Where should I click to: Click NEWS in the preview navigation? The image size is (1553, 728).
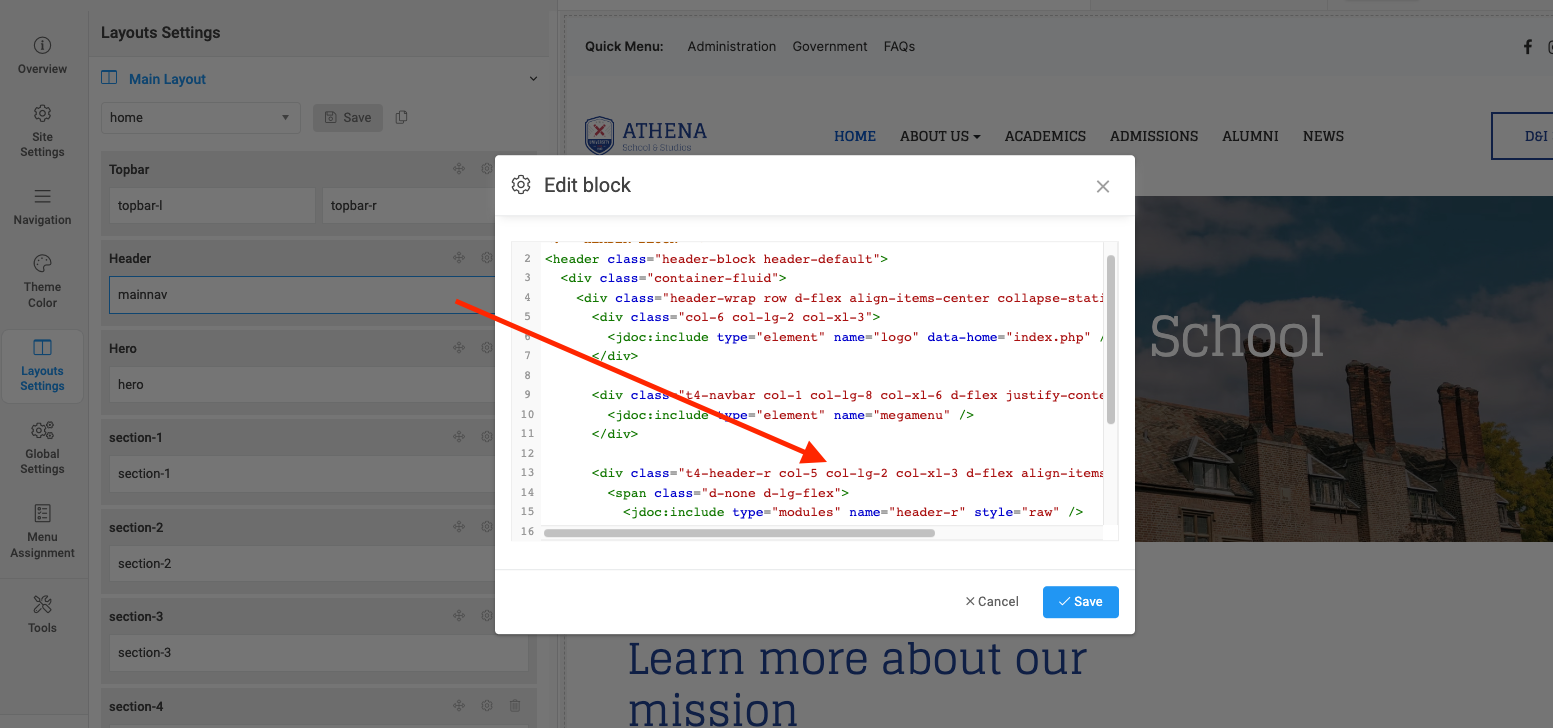1323,136
